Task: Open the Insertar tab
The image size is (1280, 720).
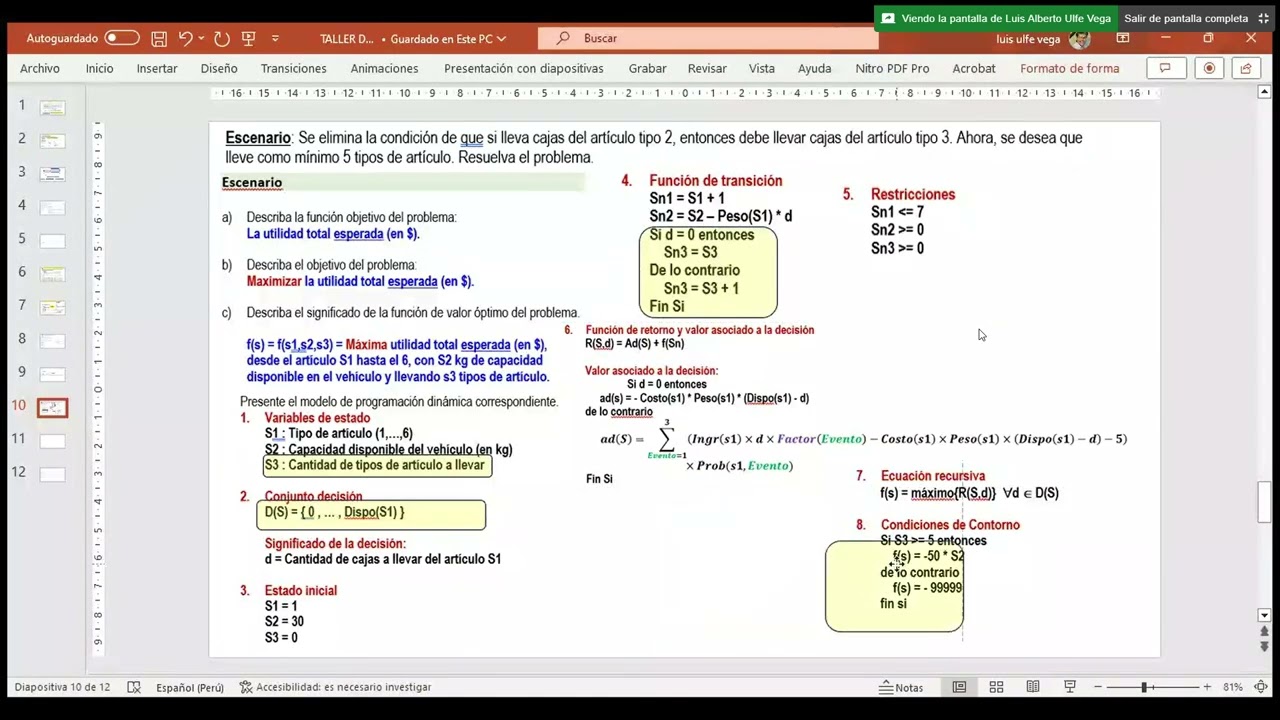Action: (x=157, y=68)
